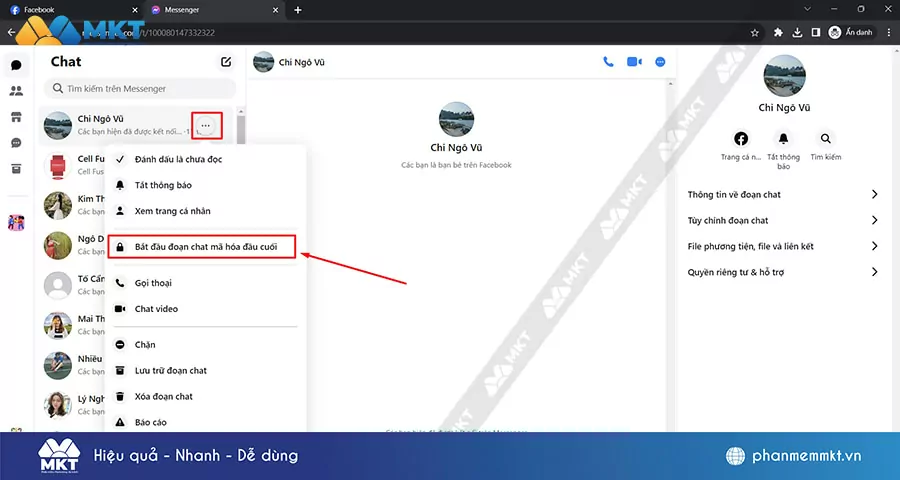Select 'Báo cáo' menu item
The width and height of the screenshot is (900, 480).
pos(204,422)
